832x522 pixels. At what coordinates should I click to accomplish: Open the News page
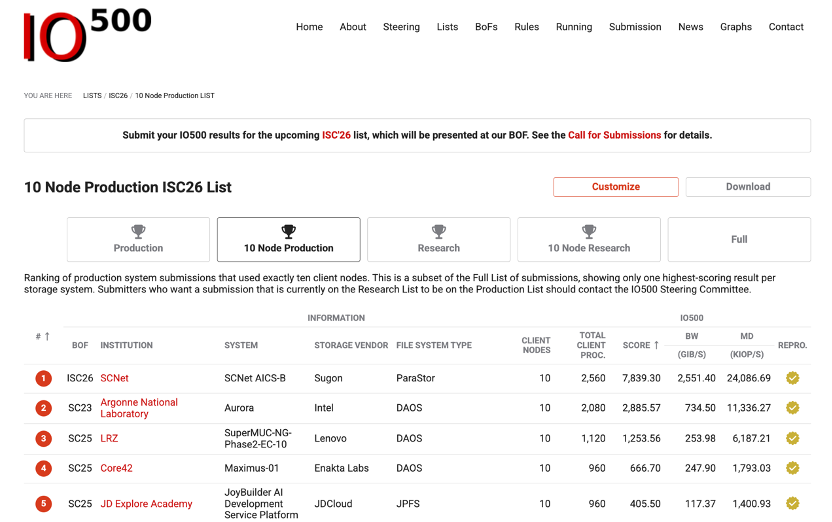pyautogui.click(x=690, y=27)
